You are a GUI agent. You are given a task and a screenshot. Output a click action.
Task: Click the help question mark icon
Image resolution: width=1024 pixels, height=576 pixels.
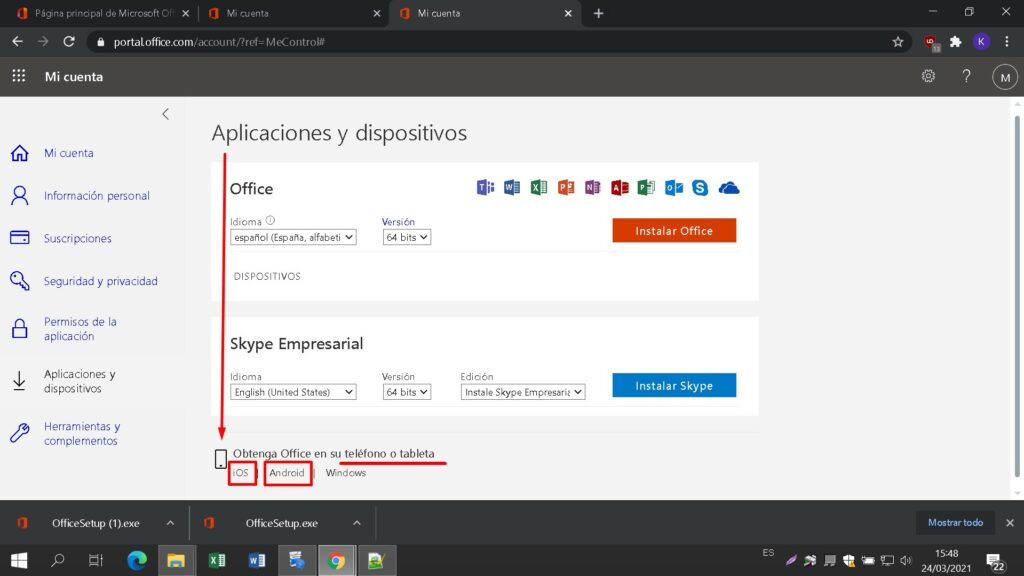click(966, 77)
